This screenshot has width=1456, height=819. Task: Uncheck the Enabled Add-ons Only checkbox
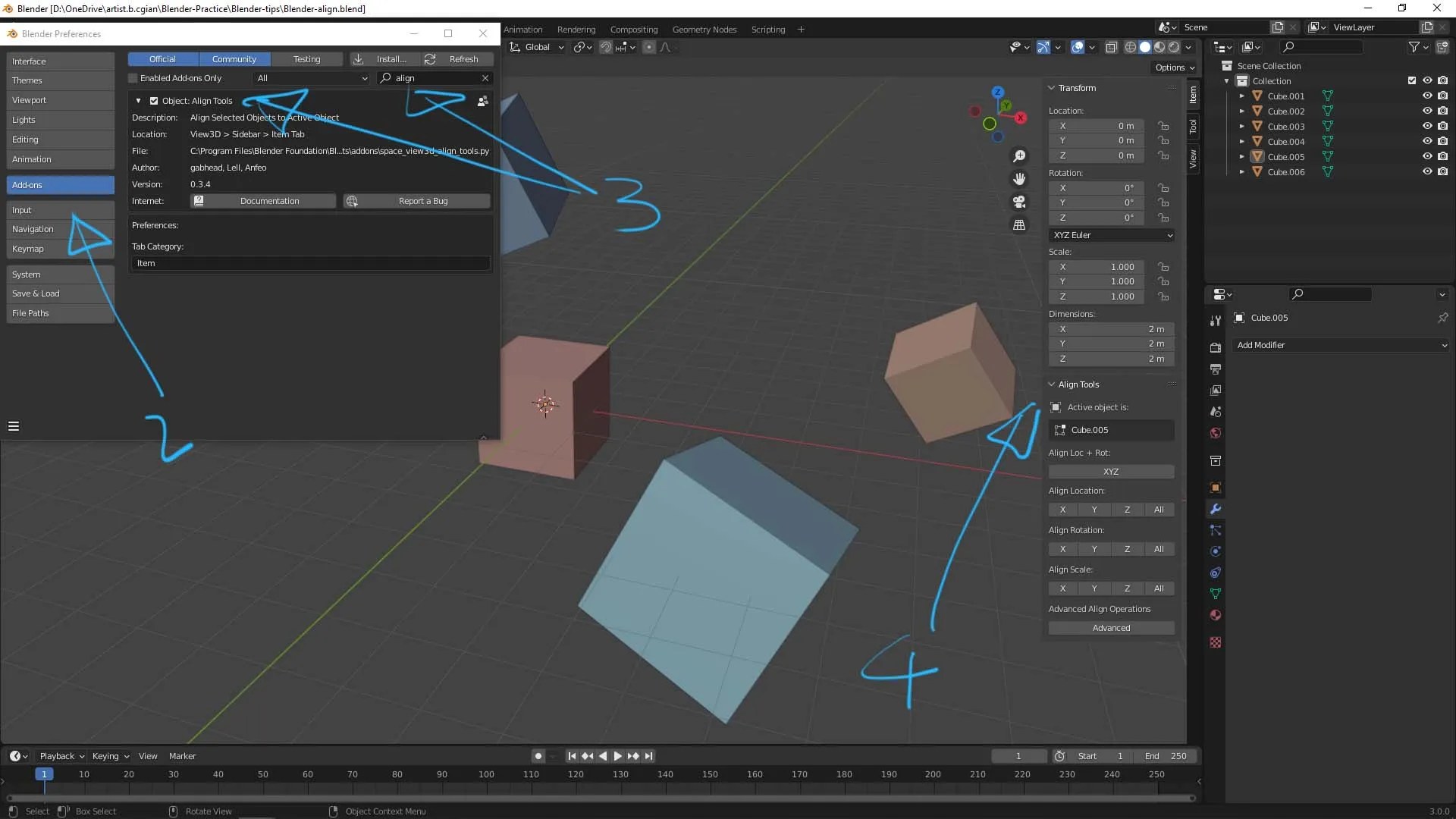click(133, 77)
